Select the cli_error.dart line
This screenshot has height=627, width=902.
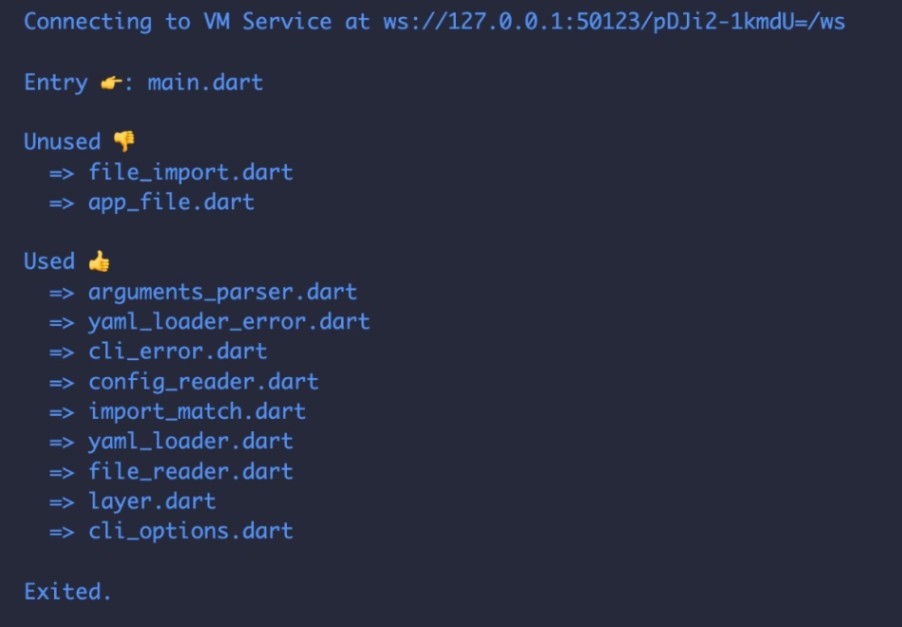[x=177, y=352]
